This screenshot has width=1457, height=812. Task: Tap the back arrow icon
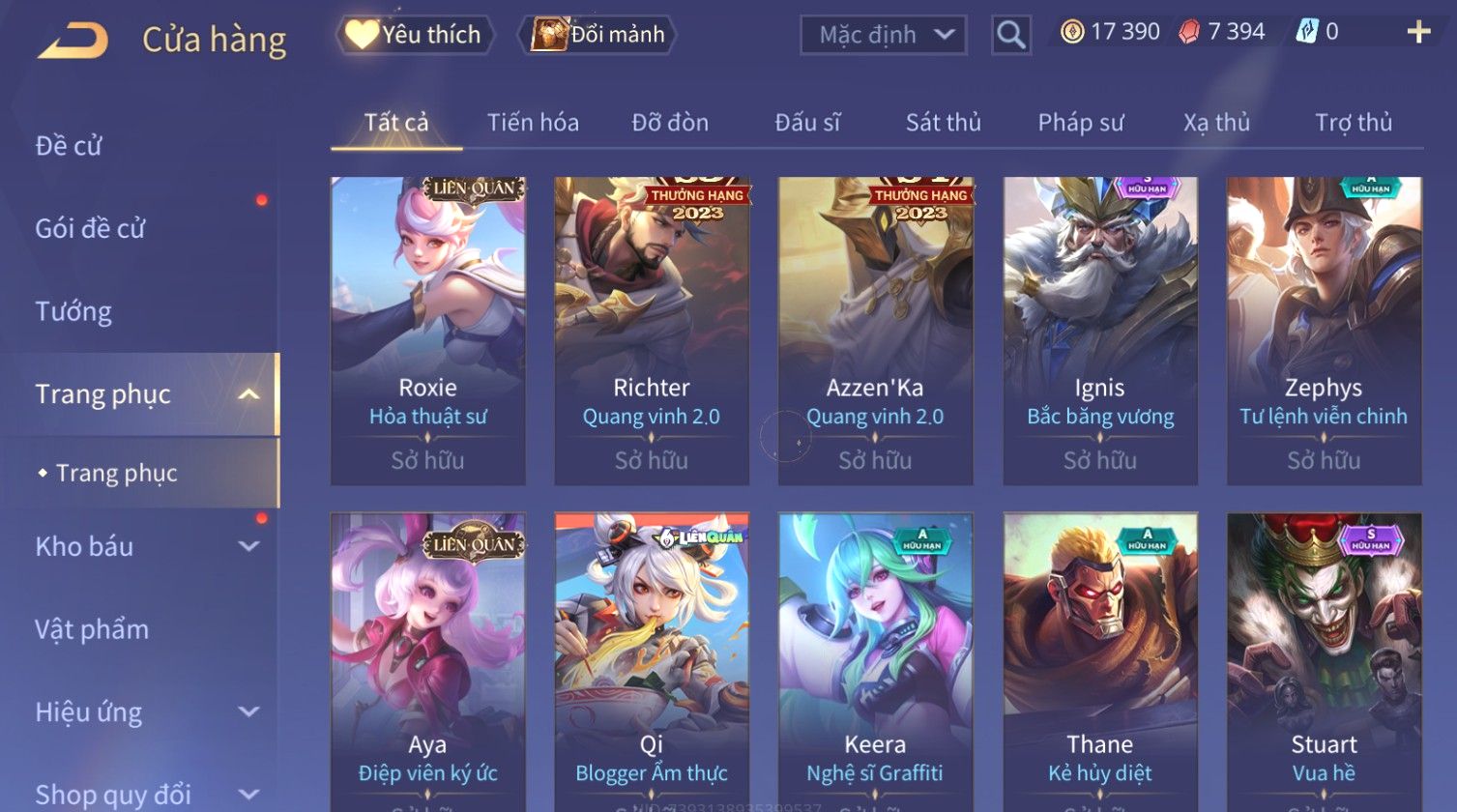click(73, 41)
